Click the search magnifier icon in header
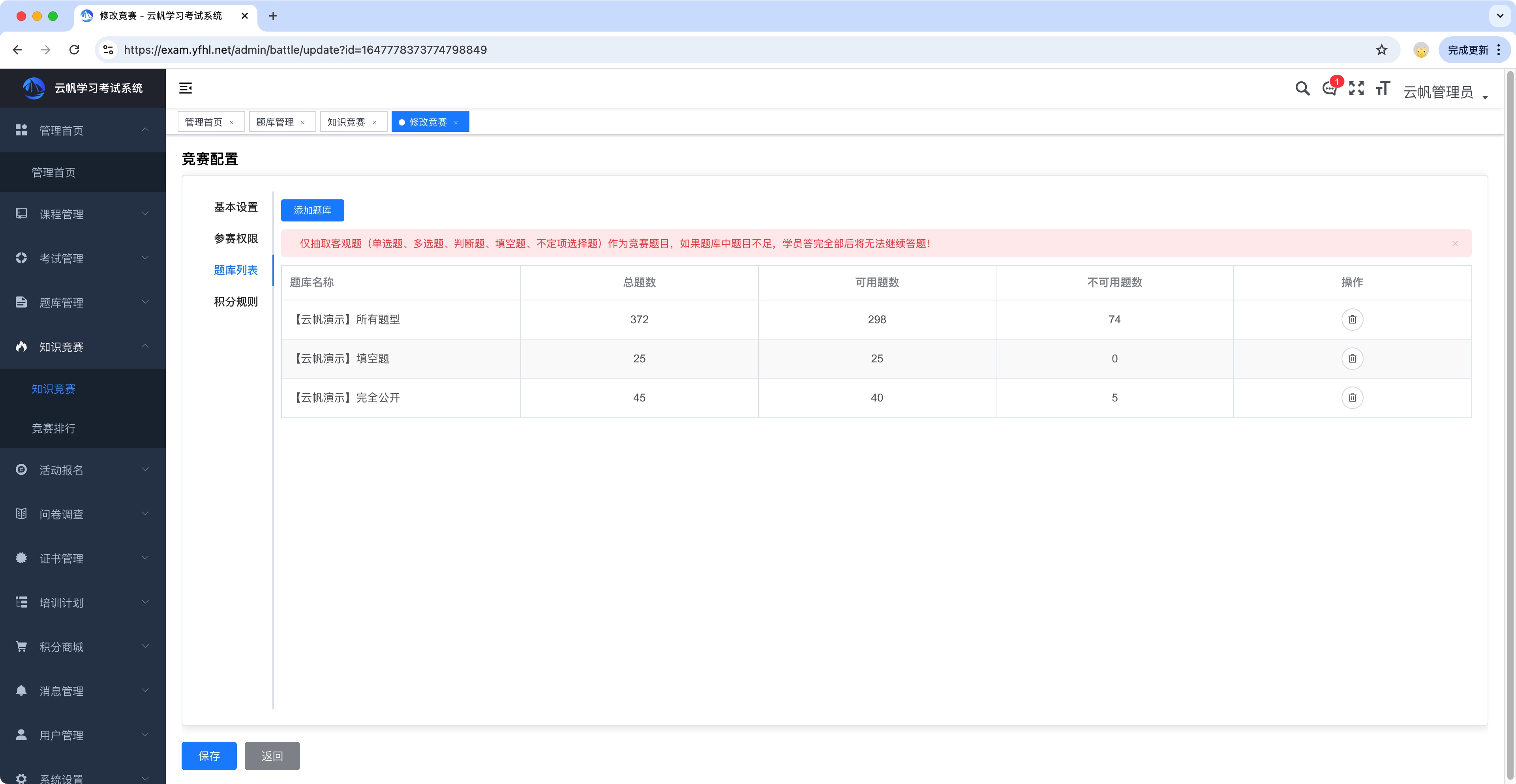The image size is (1516, 784). click(x=1302, y=88)
